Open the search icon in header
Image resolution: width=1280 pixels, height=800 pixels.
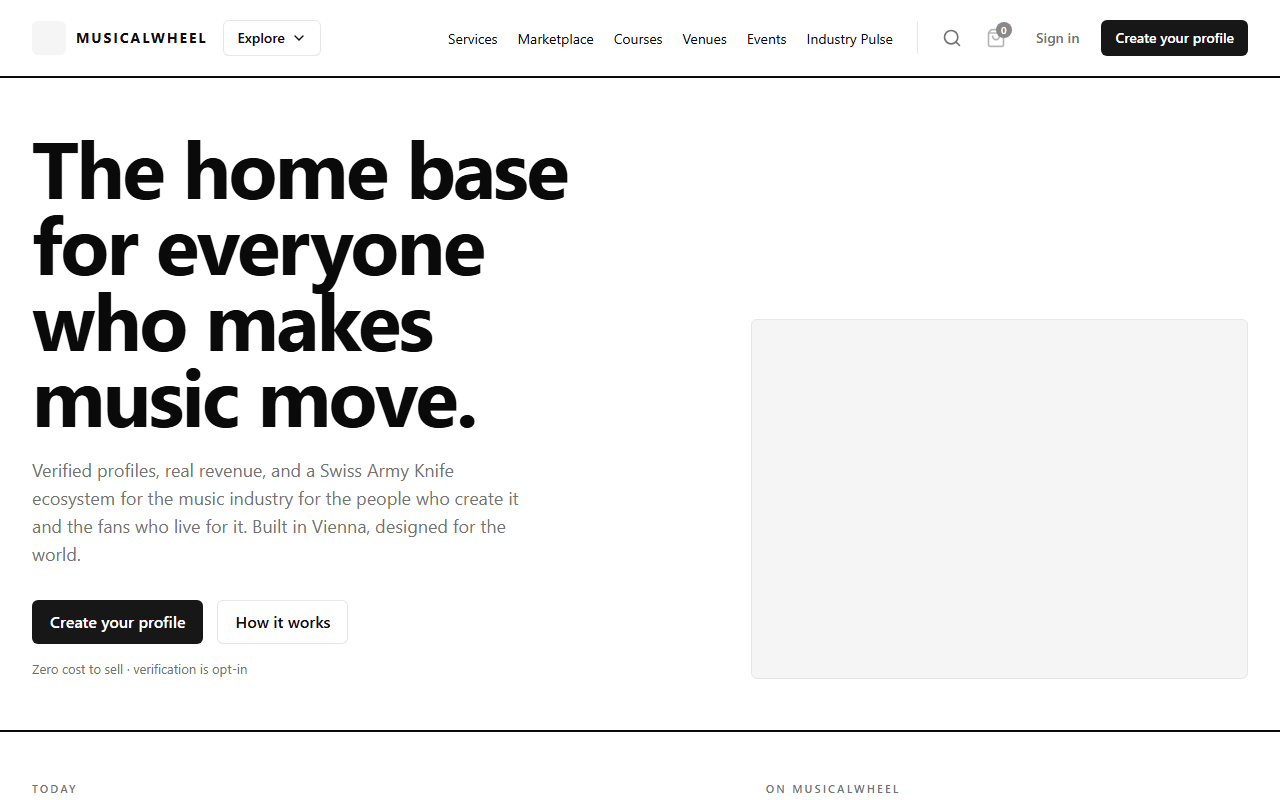coord(952,38)
